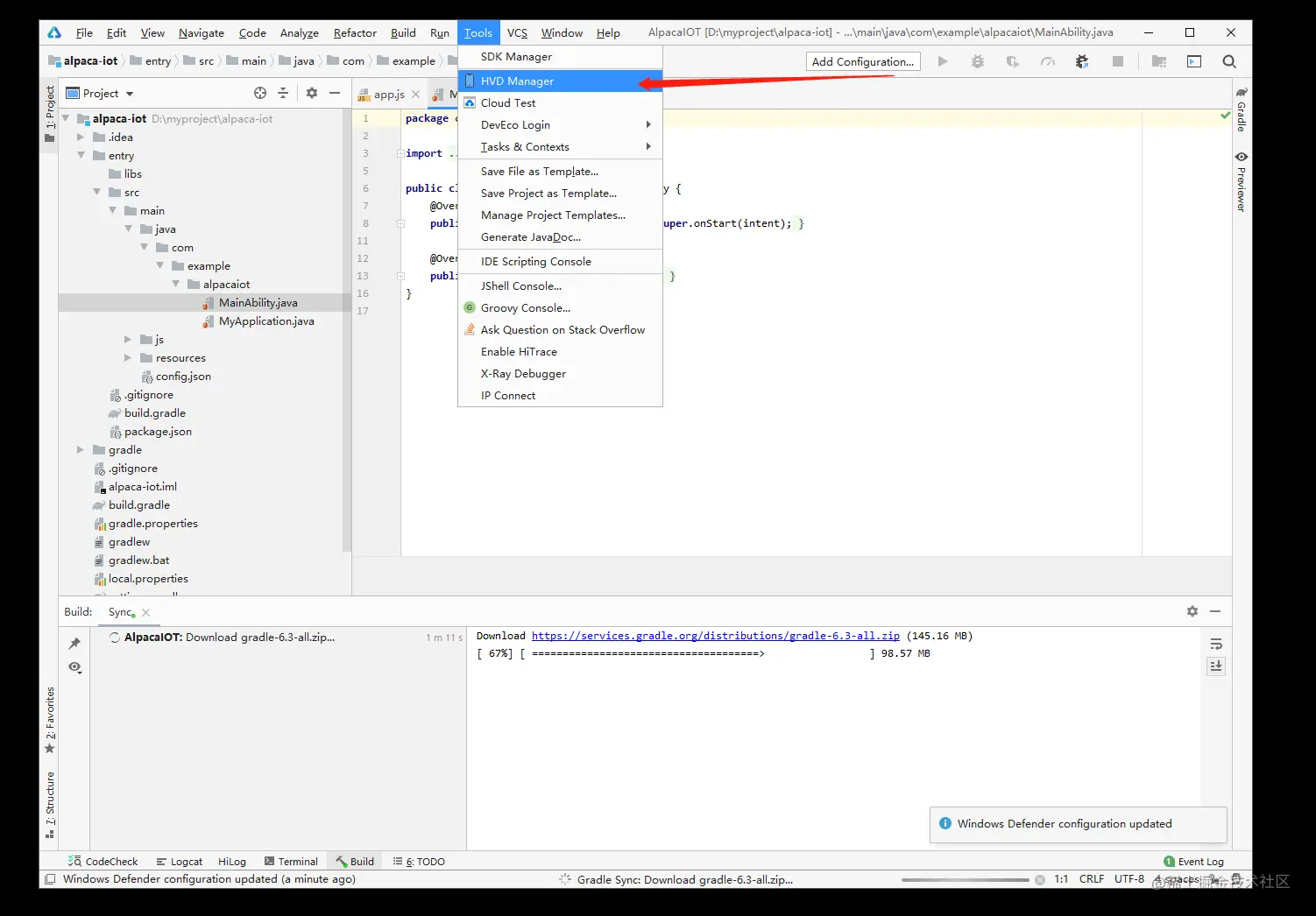Click the terminal window icon in toolbar
Image resolution: width=1316 pixels, height=916 pixels.
pyautogui.click(x=1194, y=61)
